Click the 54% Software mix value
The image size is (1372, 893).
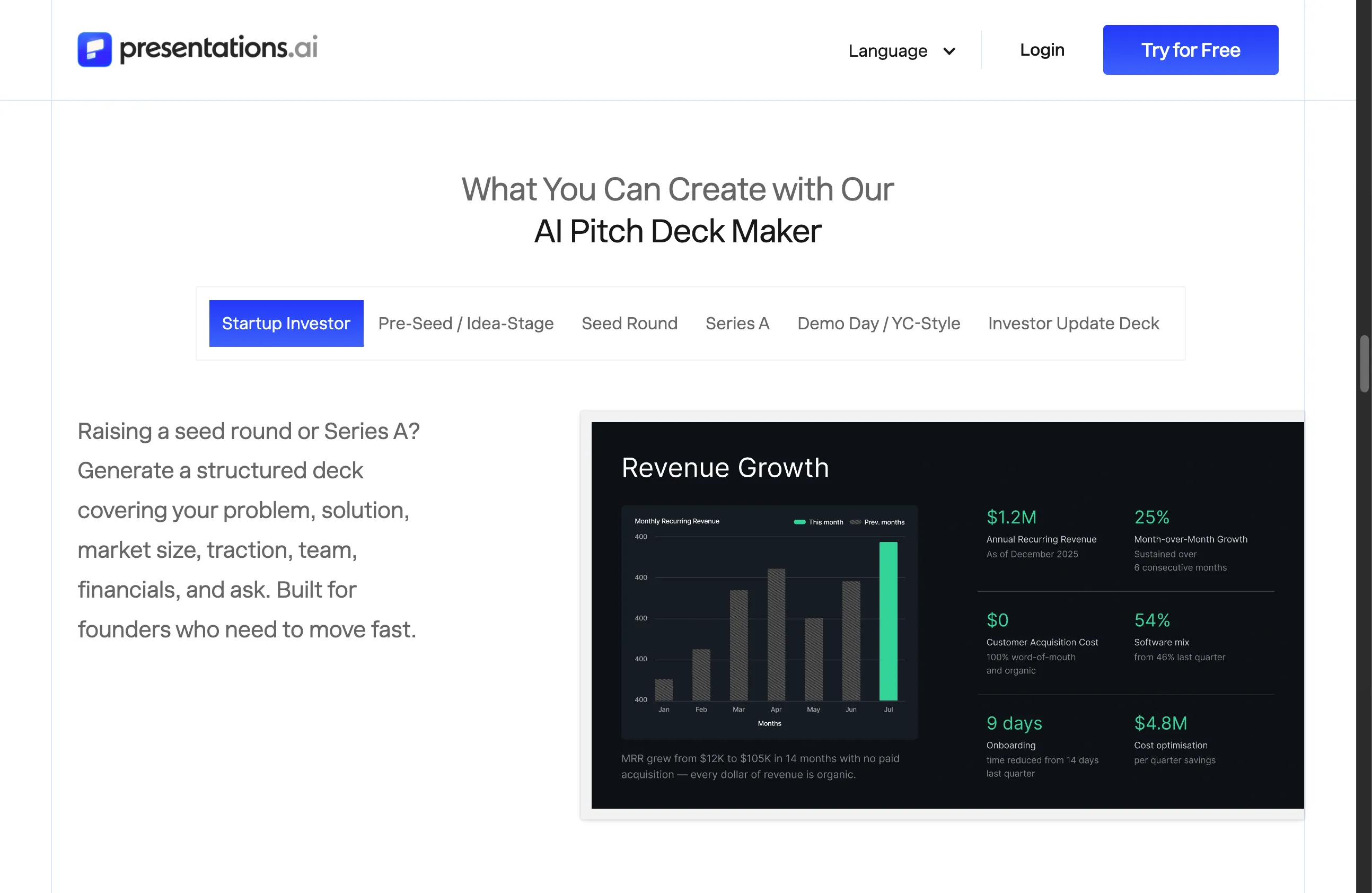1152,620
